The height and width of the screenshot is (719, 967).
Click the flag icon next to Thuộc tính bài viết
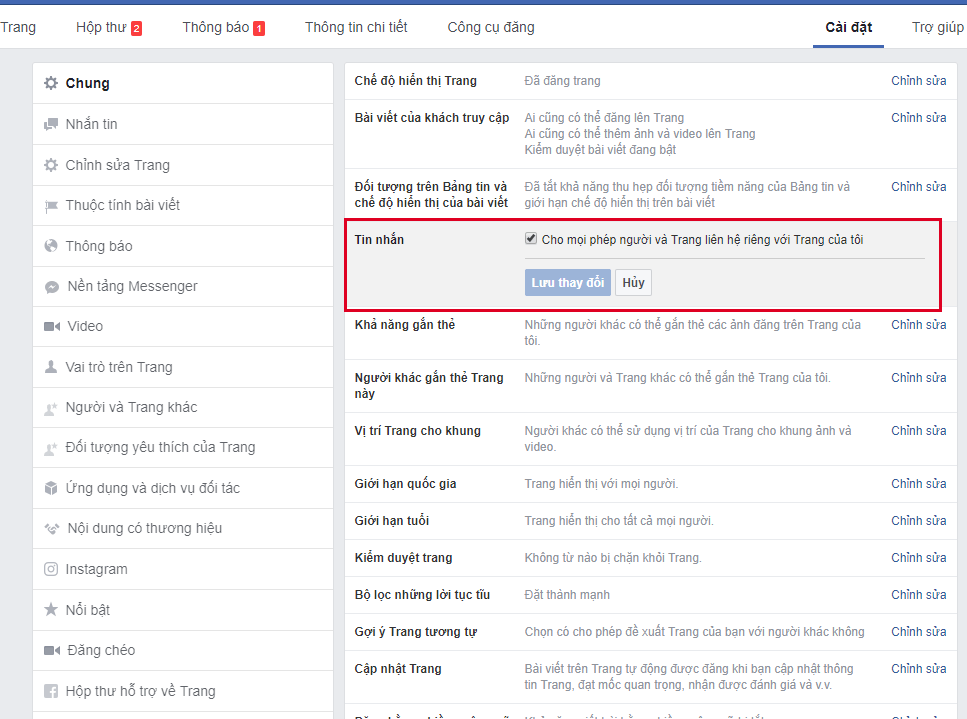(x=51, y=206)
